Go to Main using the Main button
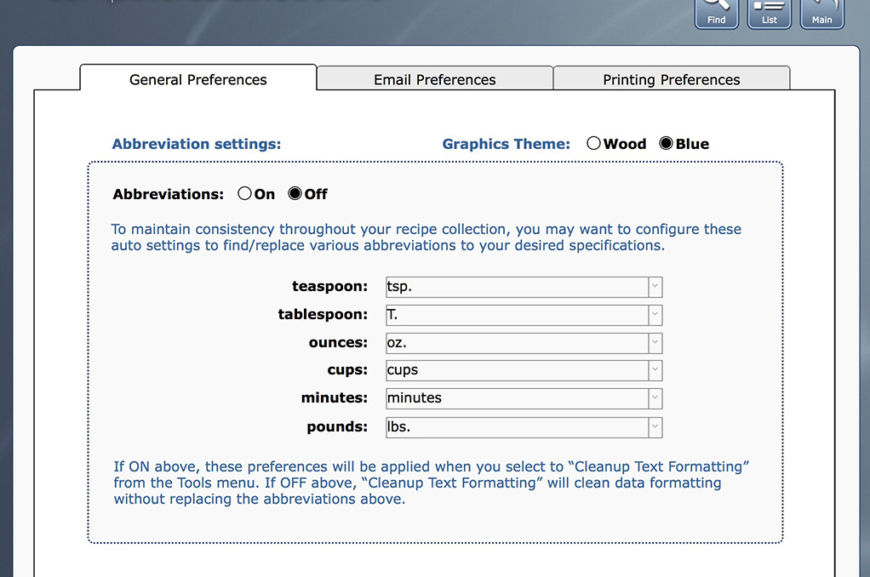 [822, 13]
